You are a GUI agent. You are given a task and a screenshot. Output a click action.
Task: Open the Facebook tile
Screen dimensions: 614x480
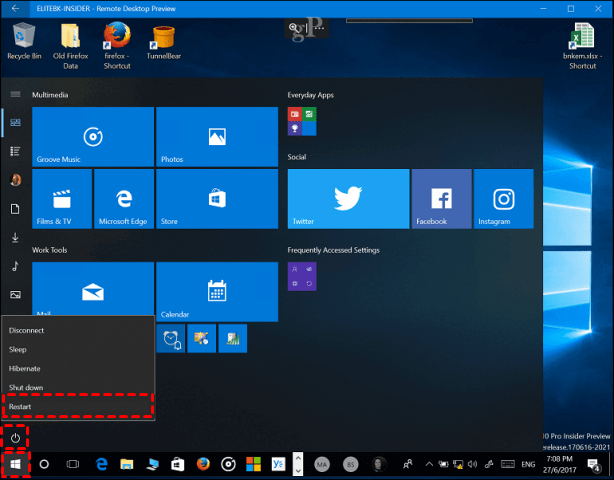pyautogui.click(x=441, y=199)
